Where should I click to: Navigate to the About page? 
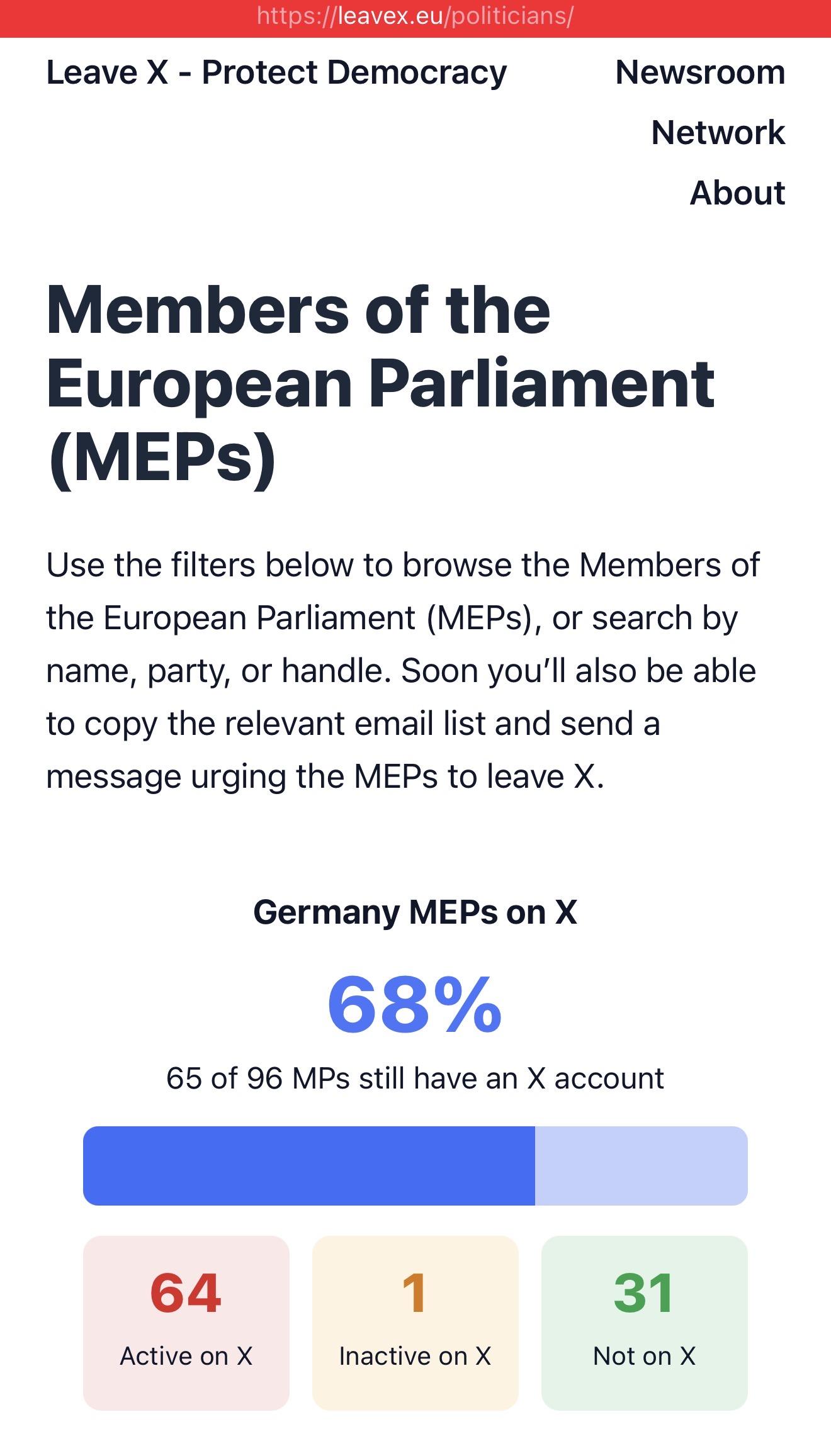tap(737, 193)
